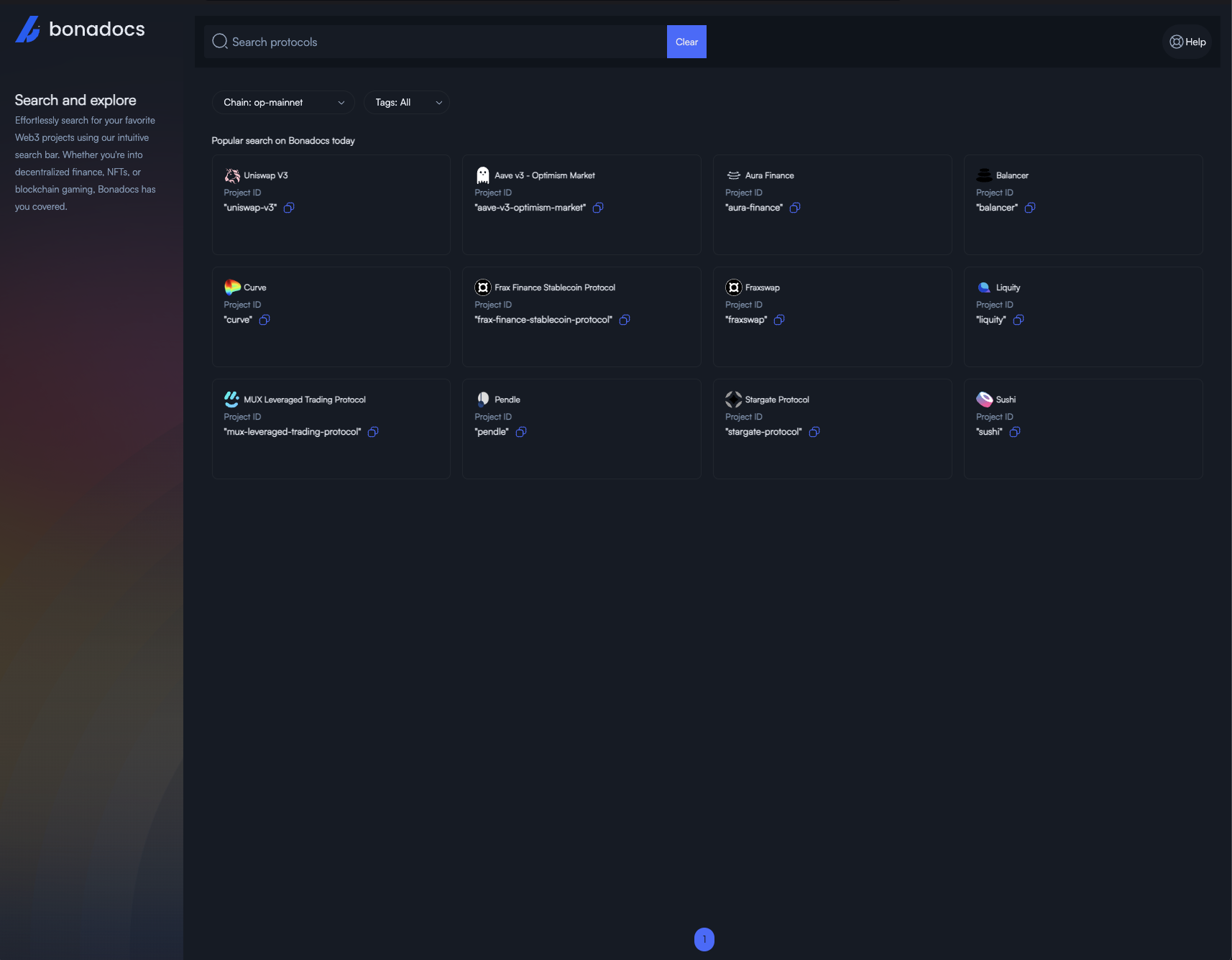Click the Help lifebuoy icon
1232x960 pixels.
pos(1176,42)
